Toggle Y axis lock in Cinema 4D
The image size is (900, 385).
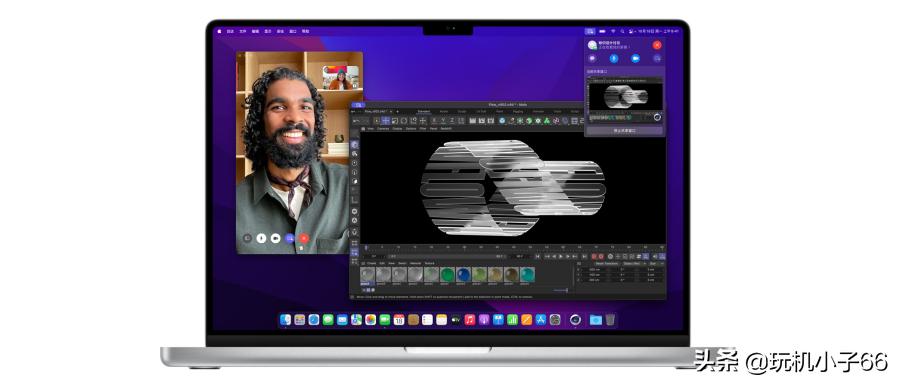[x=443, y=120]
